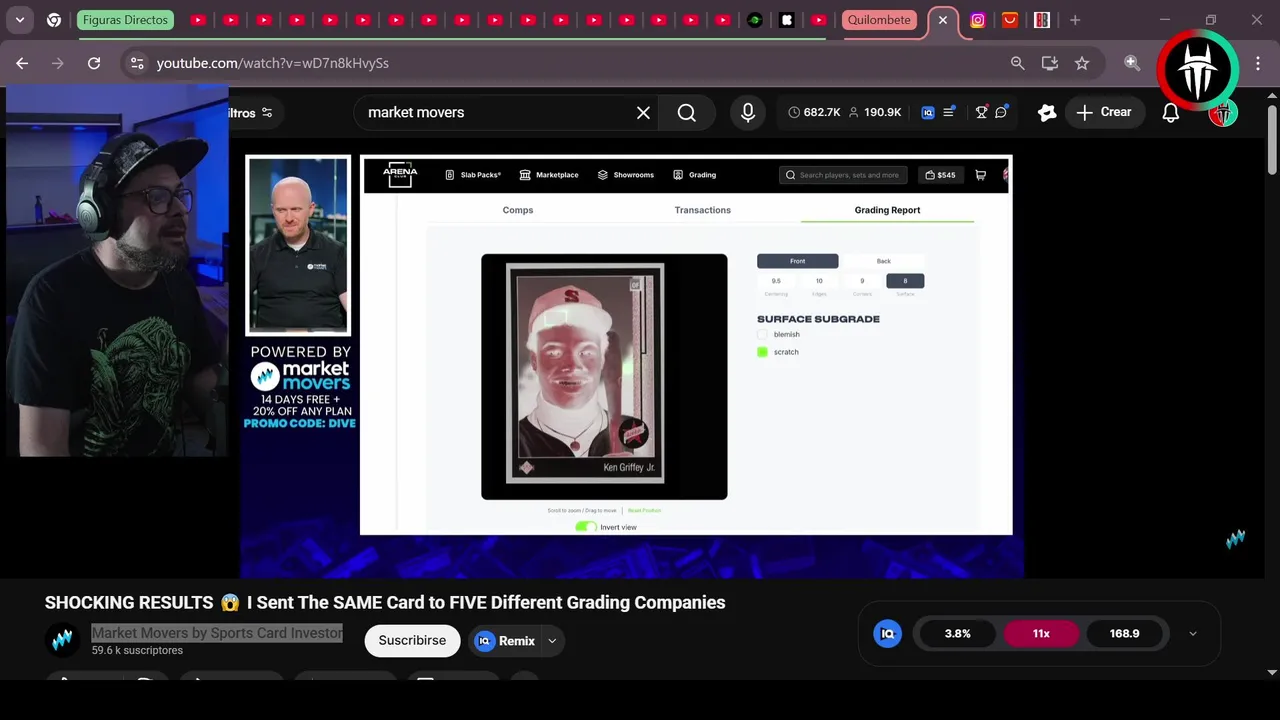Click the IQ icon in the stats panel
Viewport: 1280px width, 720px height.
pyautogui.click(x=887, y=633)
